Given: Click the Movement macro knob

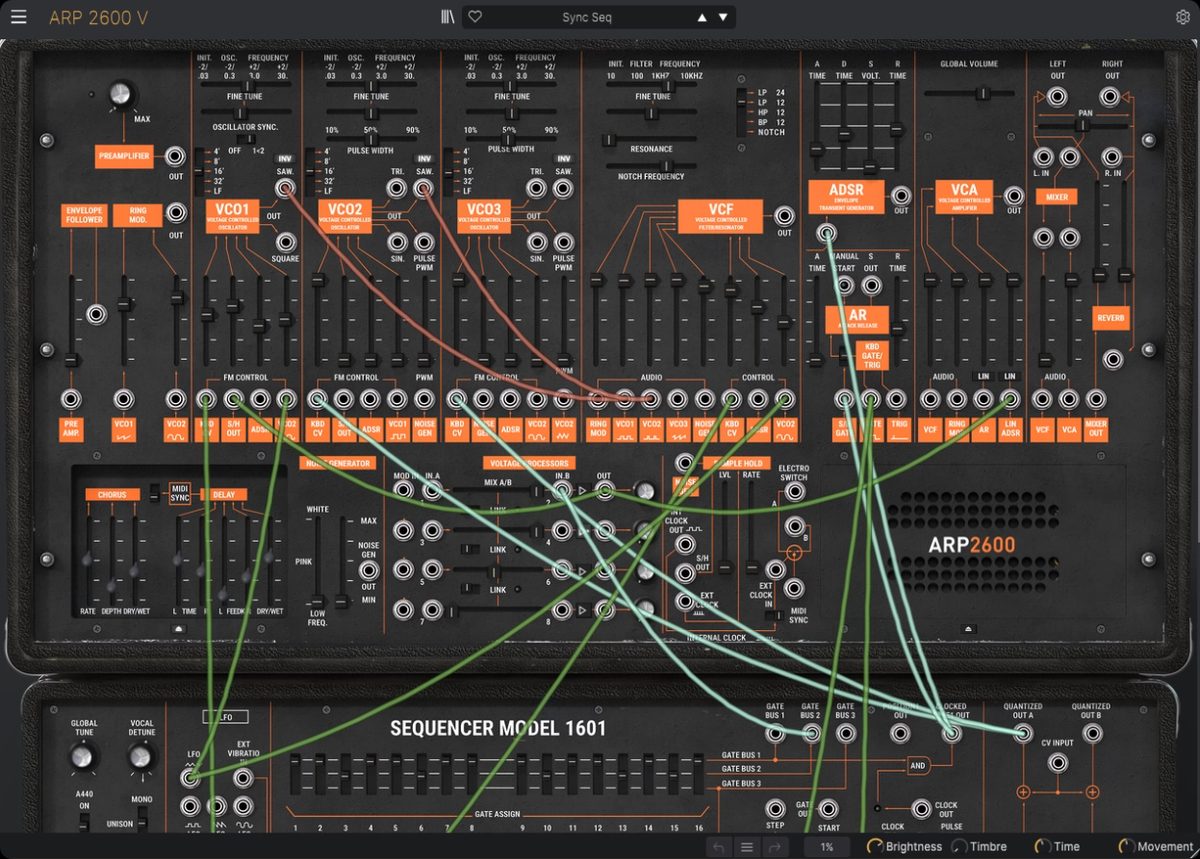Looking at the screenshot, I should (x=1126, y=846).
